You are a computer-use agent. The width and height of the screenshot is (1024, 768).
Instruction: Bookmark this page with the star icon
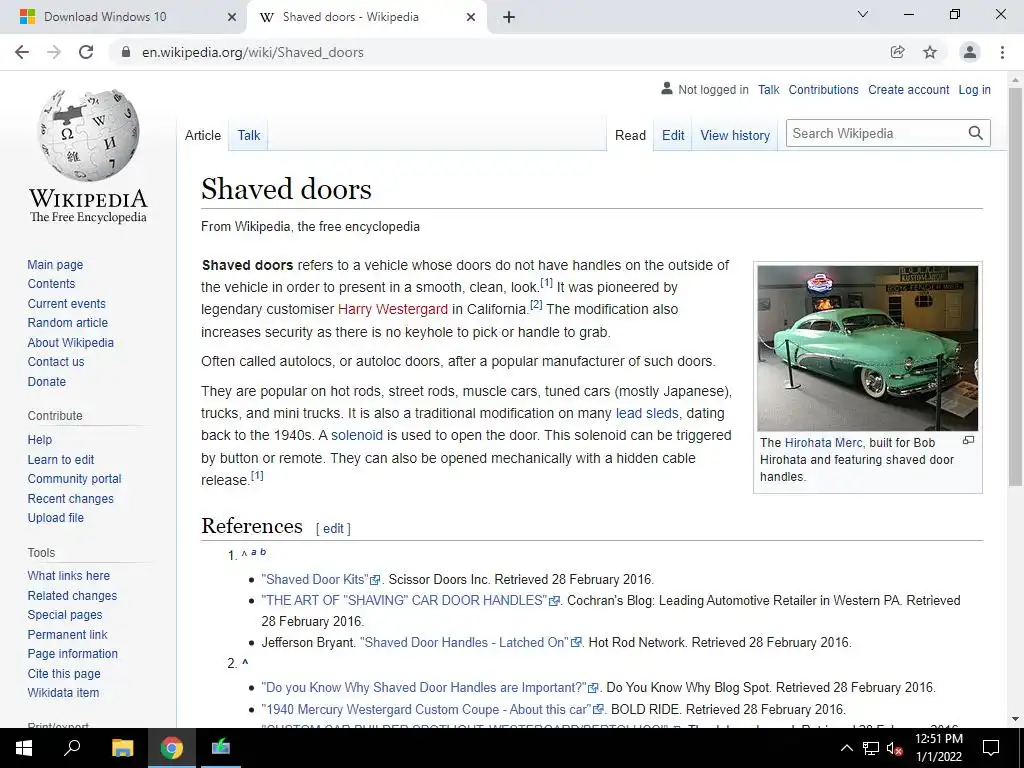[x=930, y=52]
